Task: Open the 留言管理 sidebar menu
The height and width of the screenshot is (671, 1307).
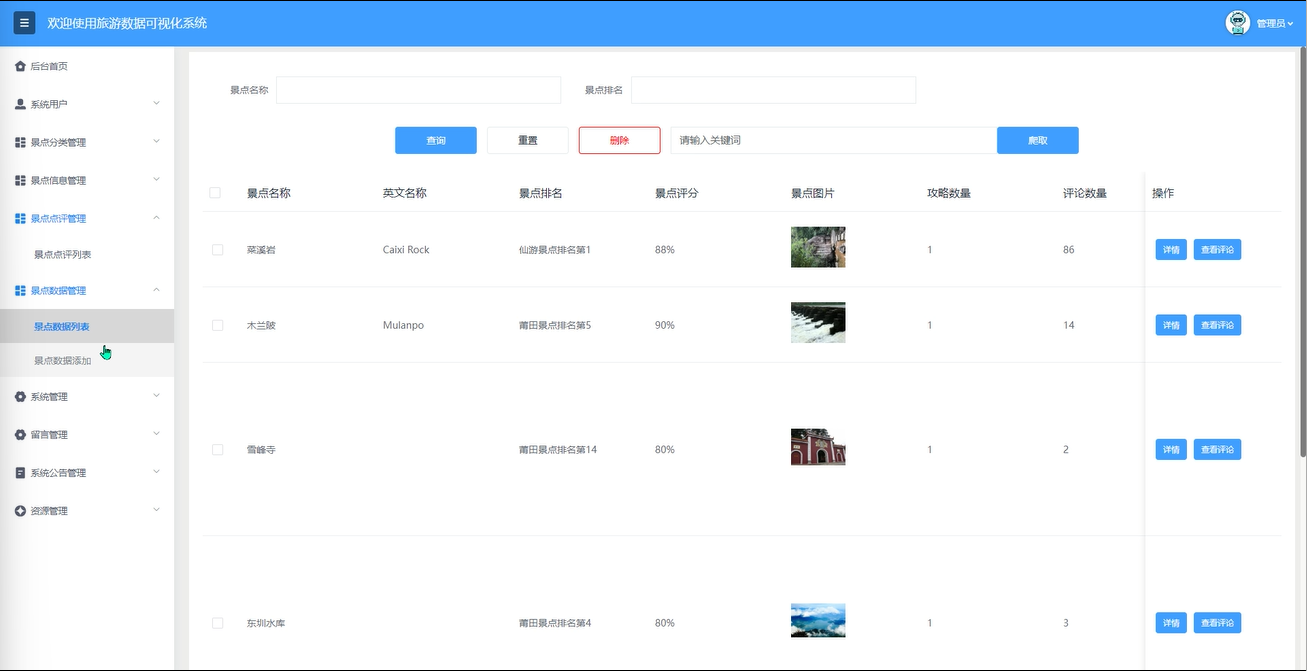Action: [x=87, y=435]
